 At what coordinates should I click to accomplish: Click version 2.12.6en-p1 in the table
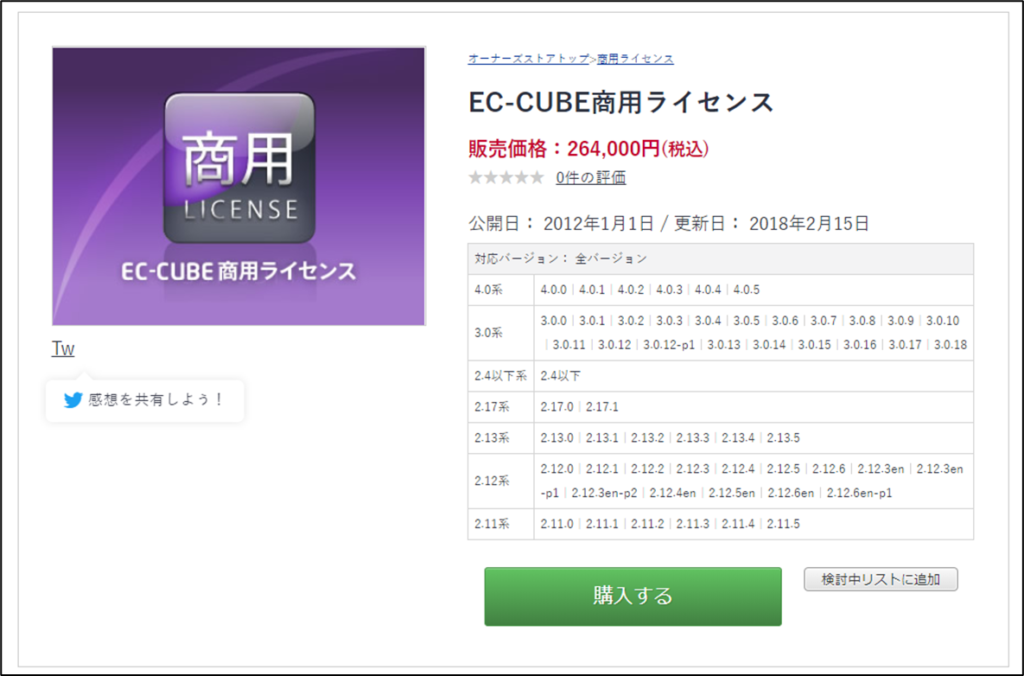(859, 492)
